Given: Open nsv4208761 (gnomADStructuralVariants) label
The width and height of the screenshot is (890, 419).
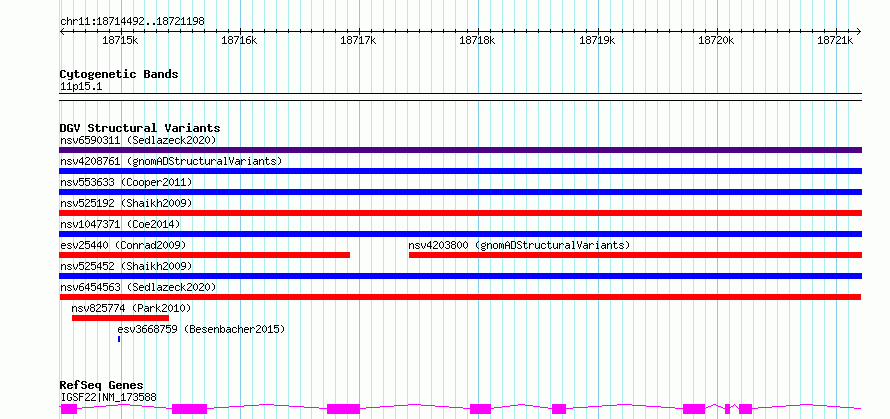Looking at the screenshot, I should coord(171,161).
